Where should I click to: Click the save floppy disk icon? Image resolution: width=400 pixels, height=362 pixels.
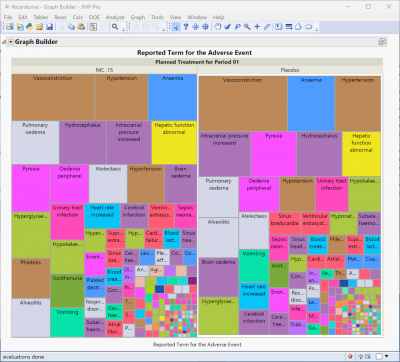[x=49, y=27]
